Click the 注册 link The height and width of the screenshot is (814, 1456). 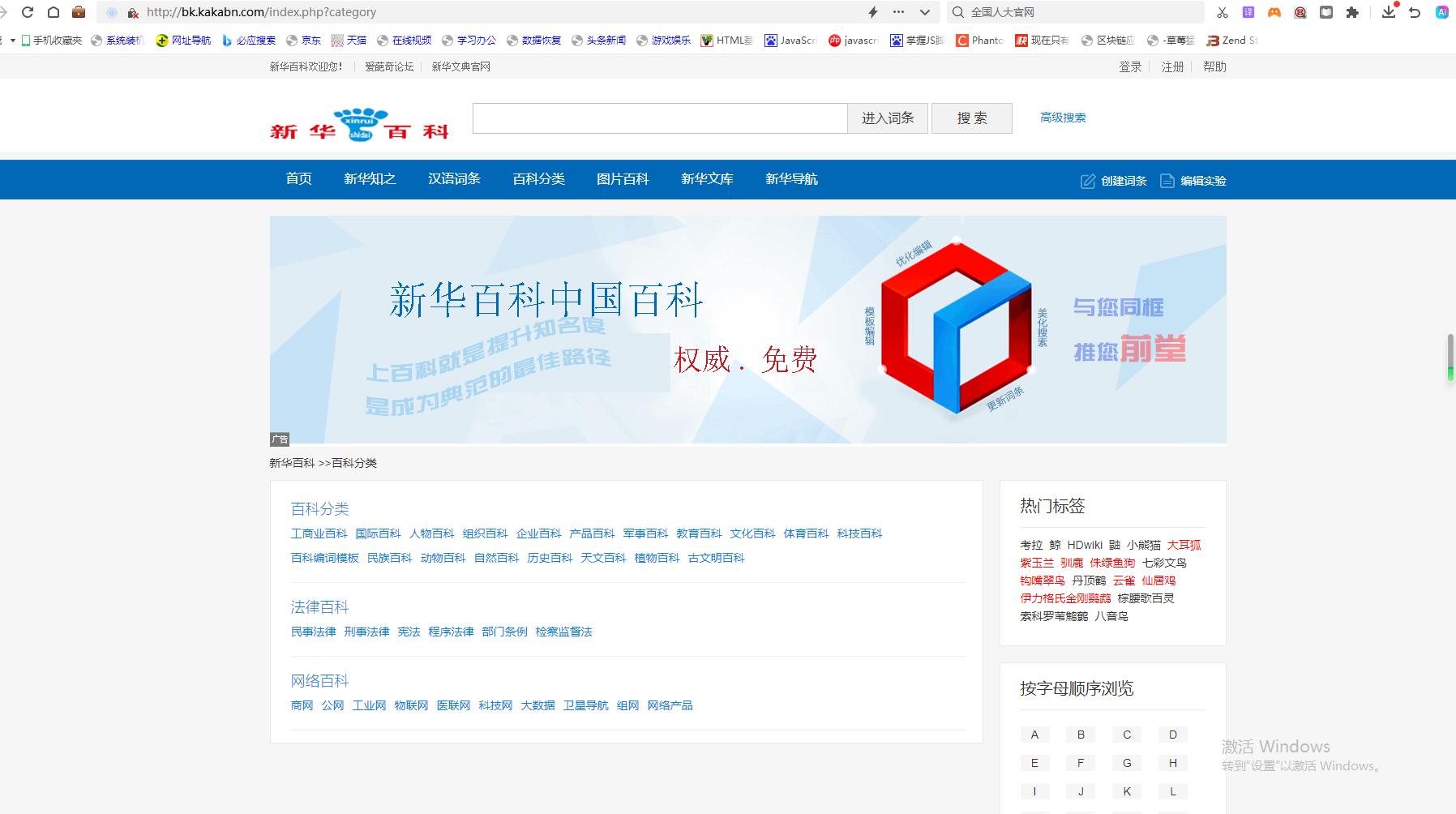tap(1172, 66)
